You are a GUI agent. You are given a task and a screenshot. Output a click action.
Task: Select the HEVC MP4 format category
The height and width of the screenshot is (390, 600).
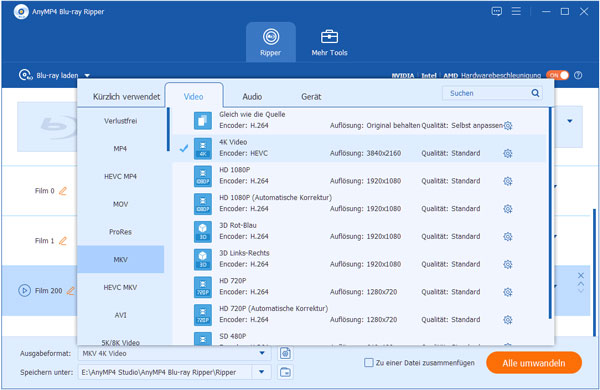121,176
